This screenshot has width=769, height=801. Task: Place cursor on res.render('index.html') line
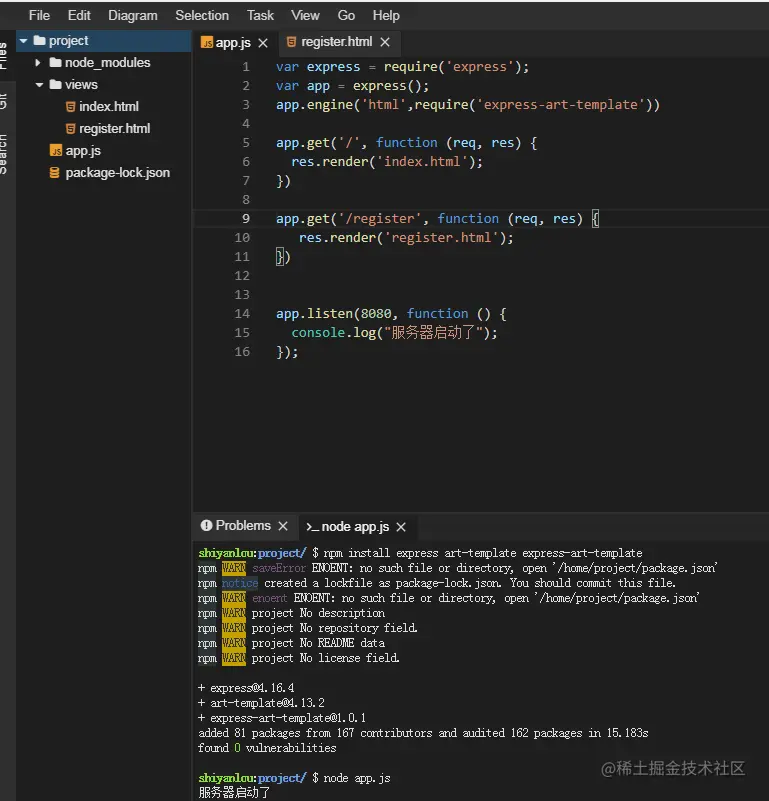[387, 162]
